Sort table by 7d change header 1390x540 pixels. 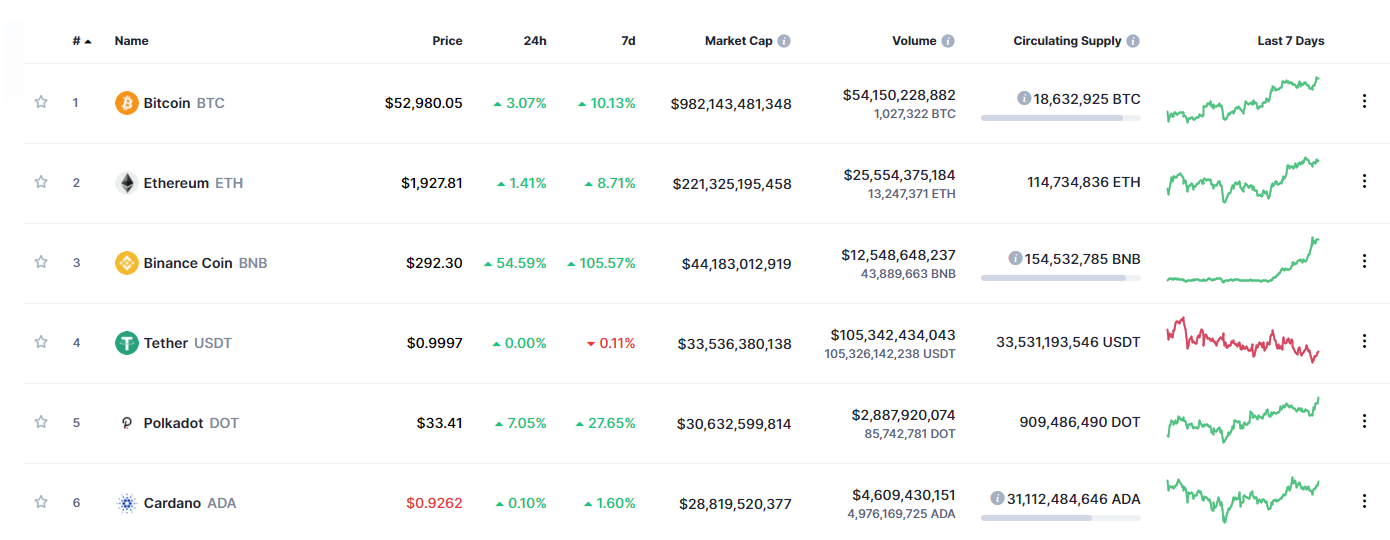pos(628,41)
